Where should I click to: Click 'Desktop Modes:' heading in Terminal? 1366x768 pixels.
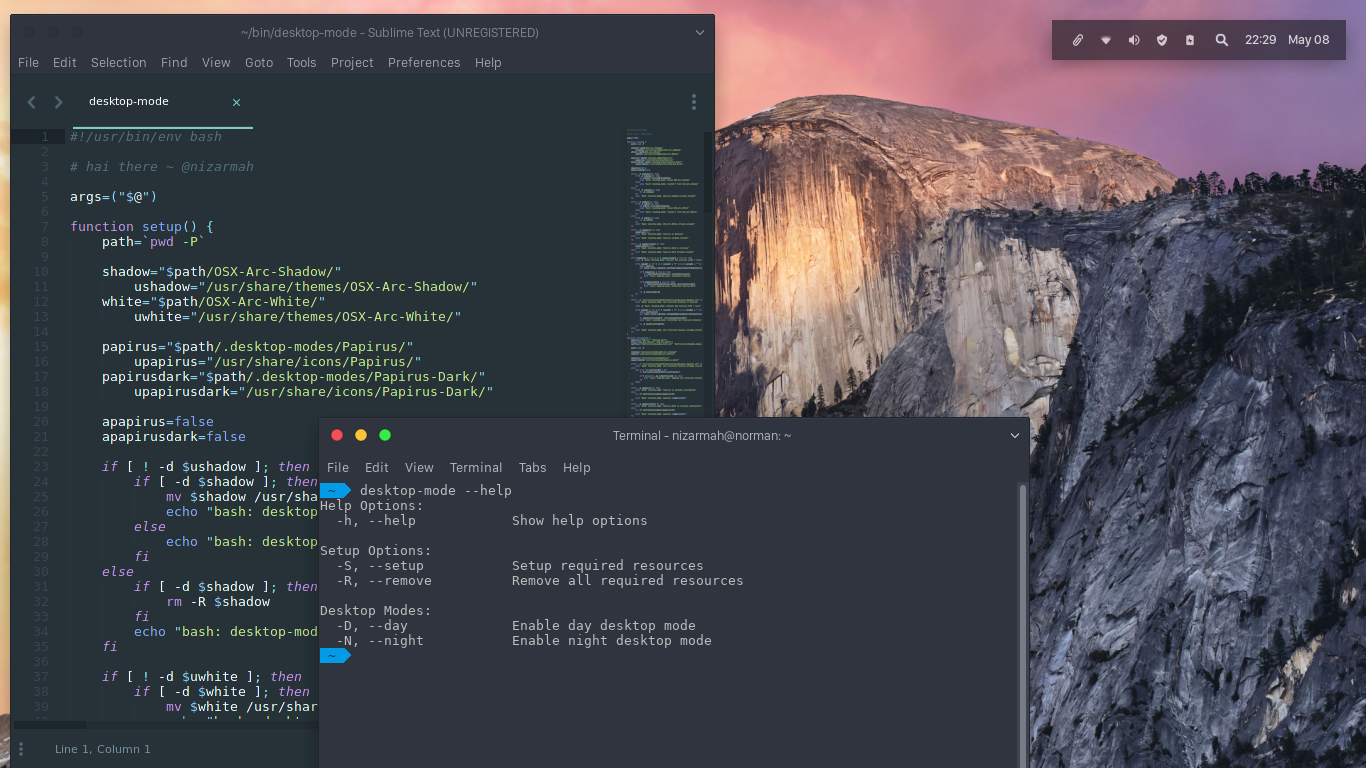tap(376, 611)
